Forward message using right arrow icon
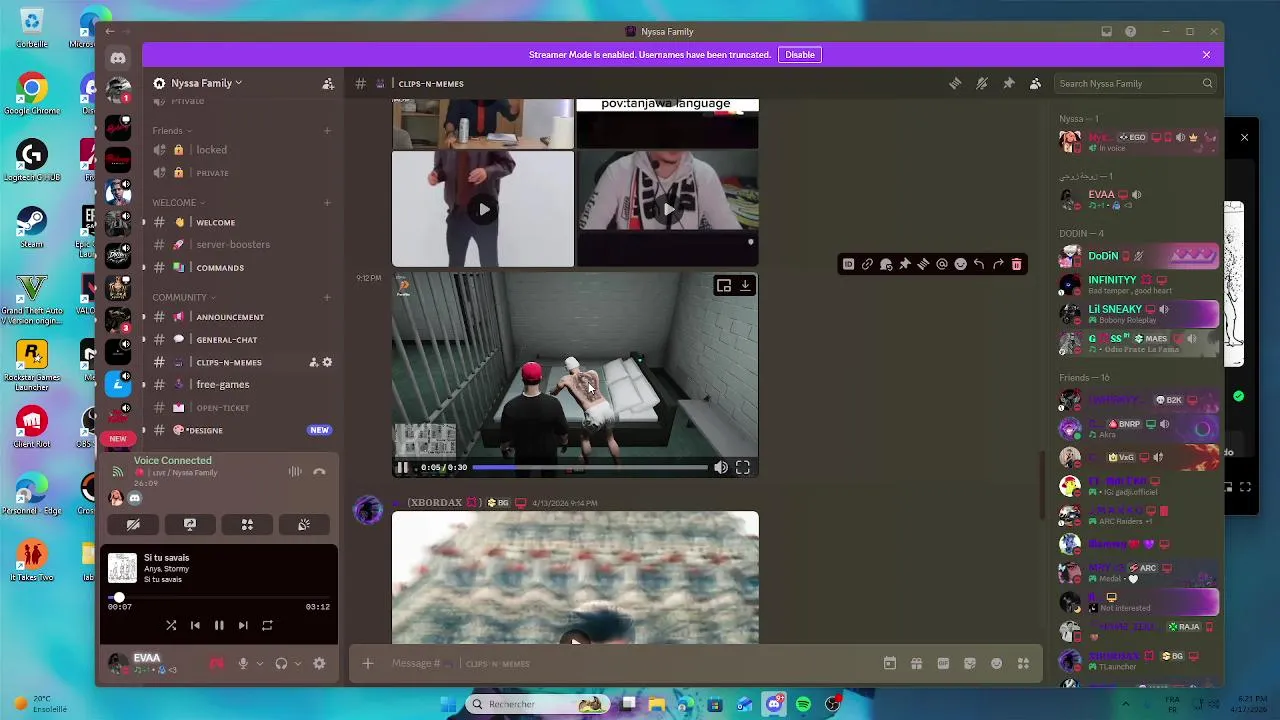This screenshot has height=720, width=1280. 998,264
